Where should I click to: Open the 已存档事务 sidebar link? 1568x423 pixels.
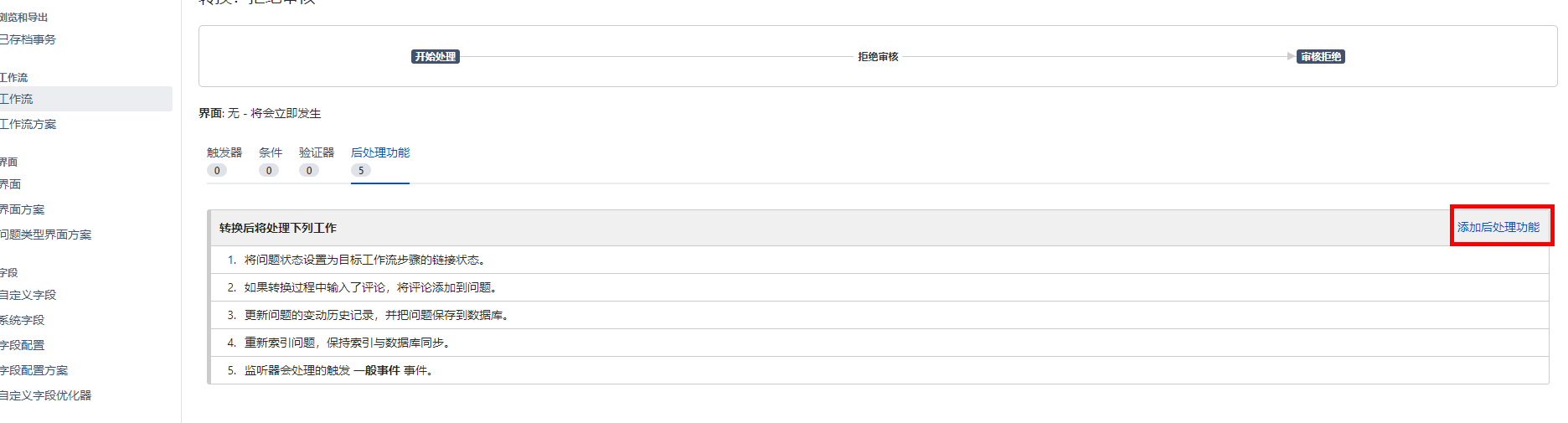coord(28,39)
